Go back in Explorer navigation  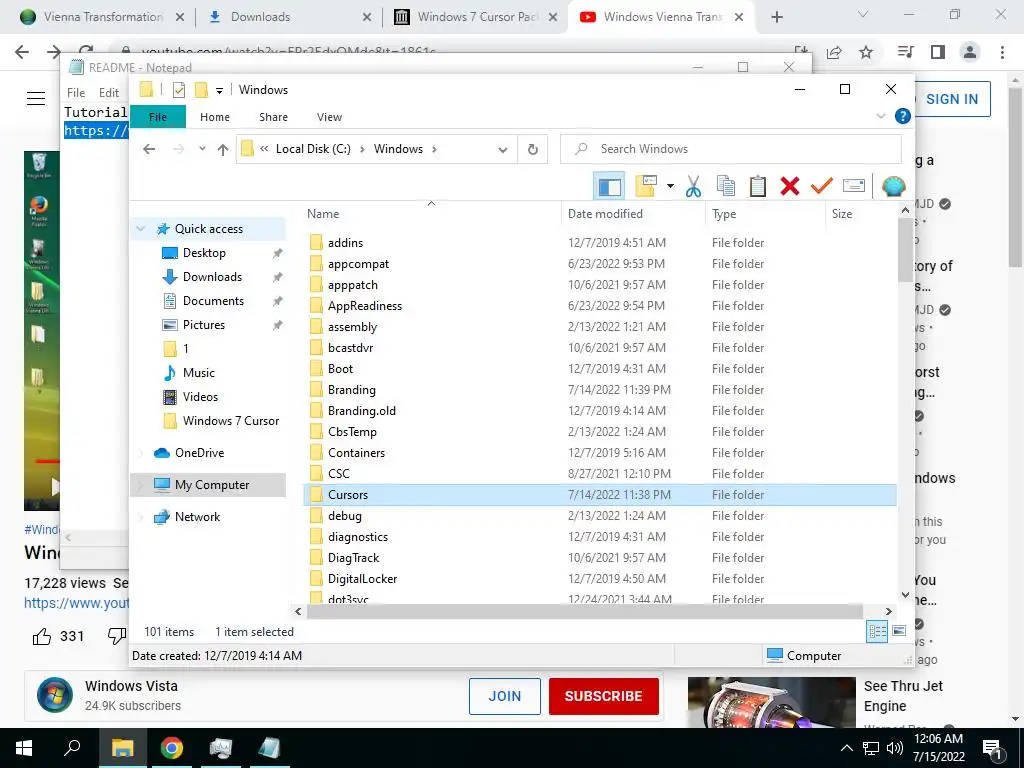click(149, 149)
